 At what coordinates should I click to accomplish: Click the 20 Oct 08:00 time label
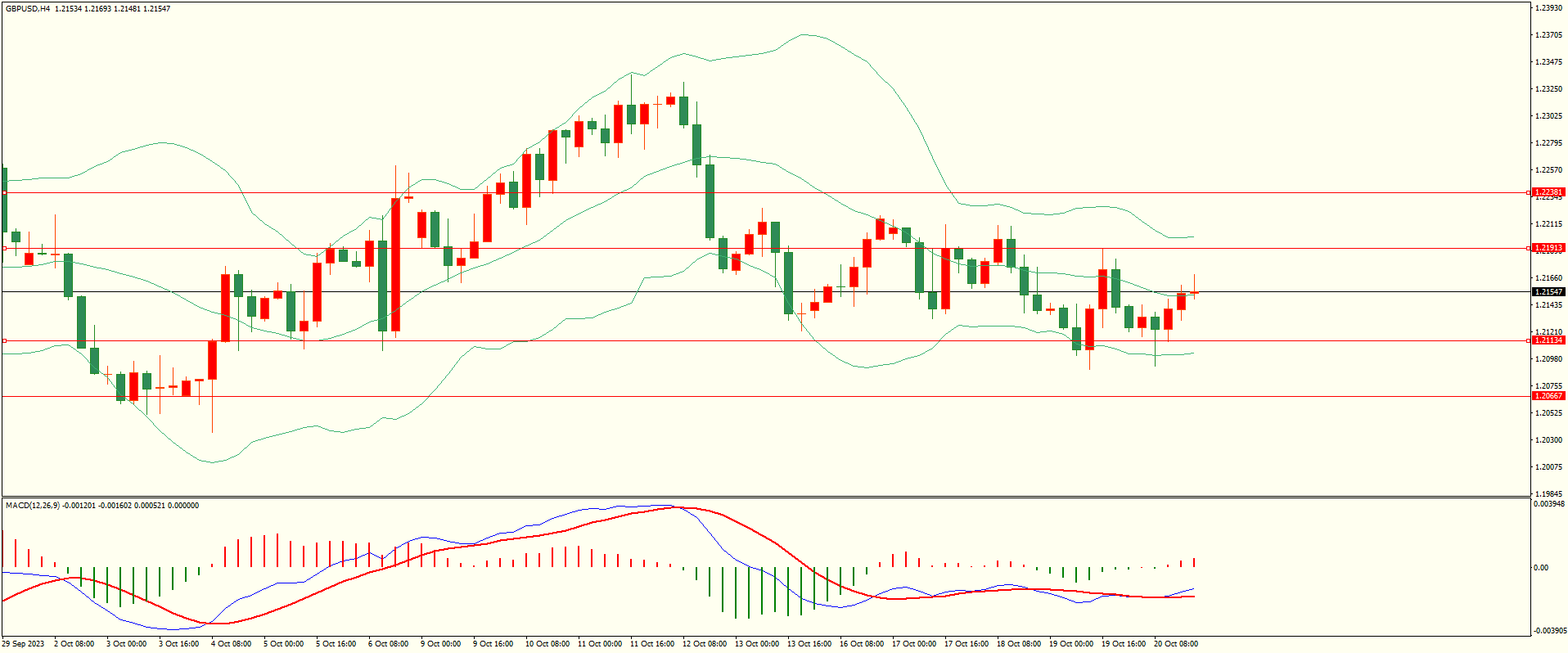(x=1176, y=644)
